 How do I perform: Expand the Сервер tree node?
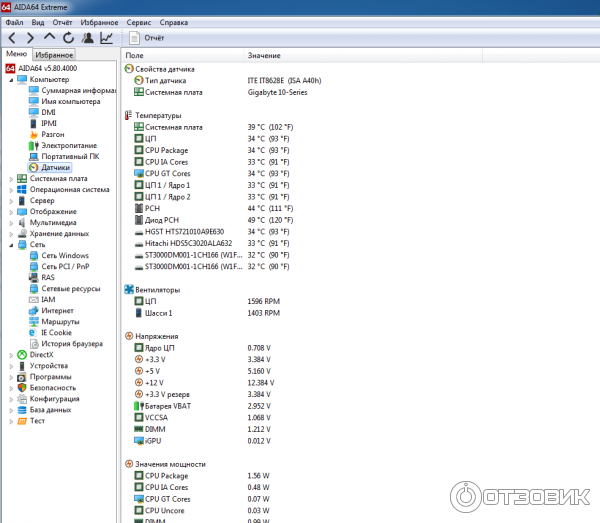click(11, 201)
